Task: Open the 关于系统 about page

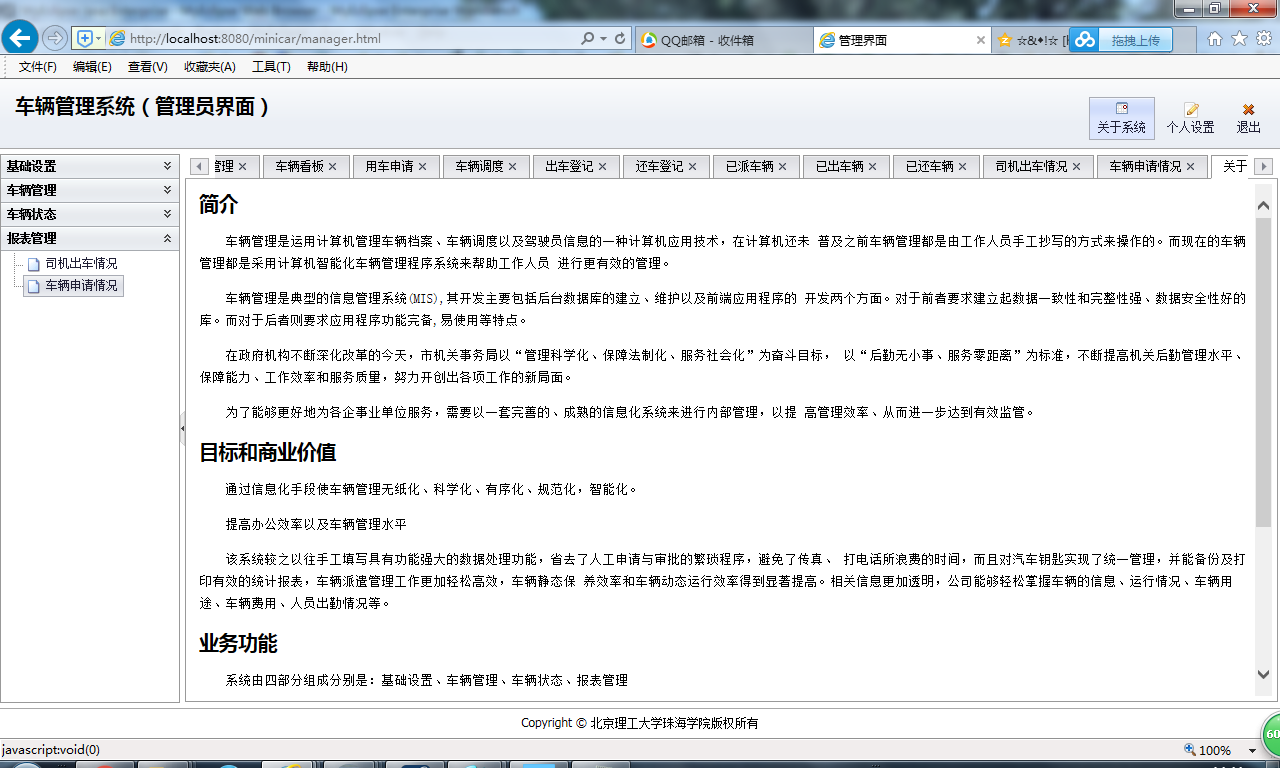Action: [1121, 118]
